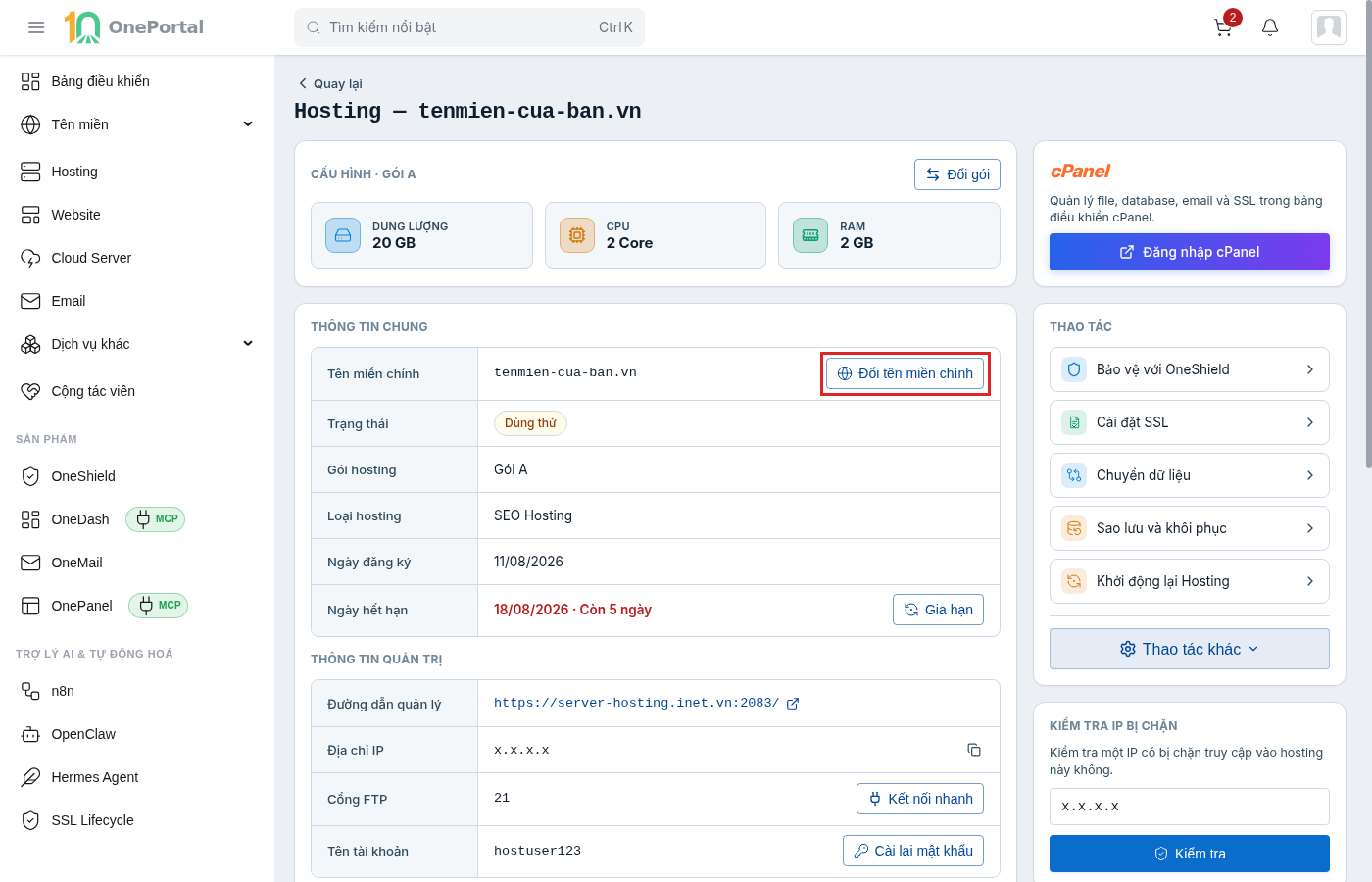Click the Cài lại mật khẩu button

point(913,851)
